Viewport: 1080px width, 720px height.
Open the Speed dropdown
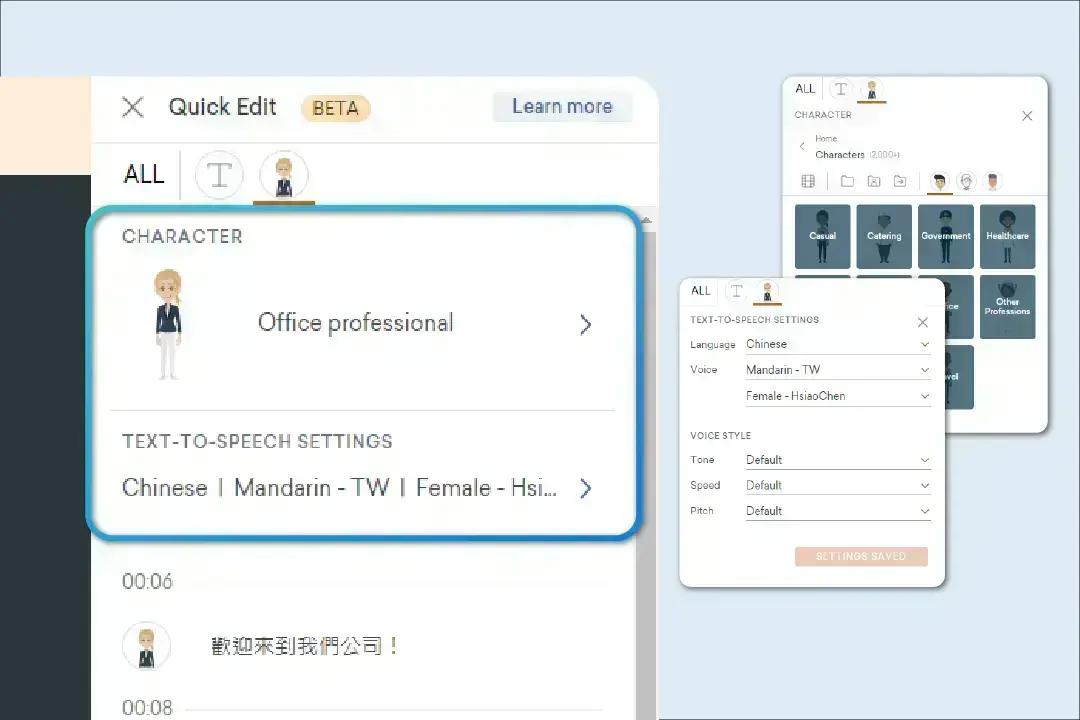click(x=838, y=485)
